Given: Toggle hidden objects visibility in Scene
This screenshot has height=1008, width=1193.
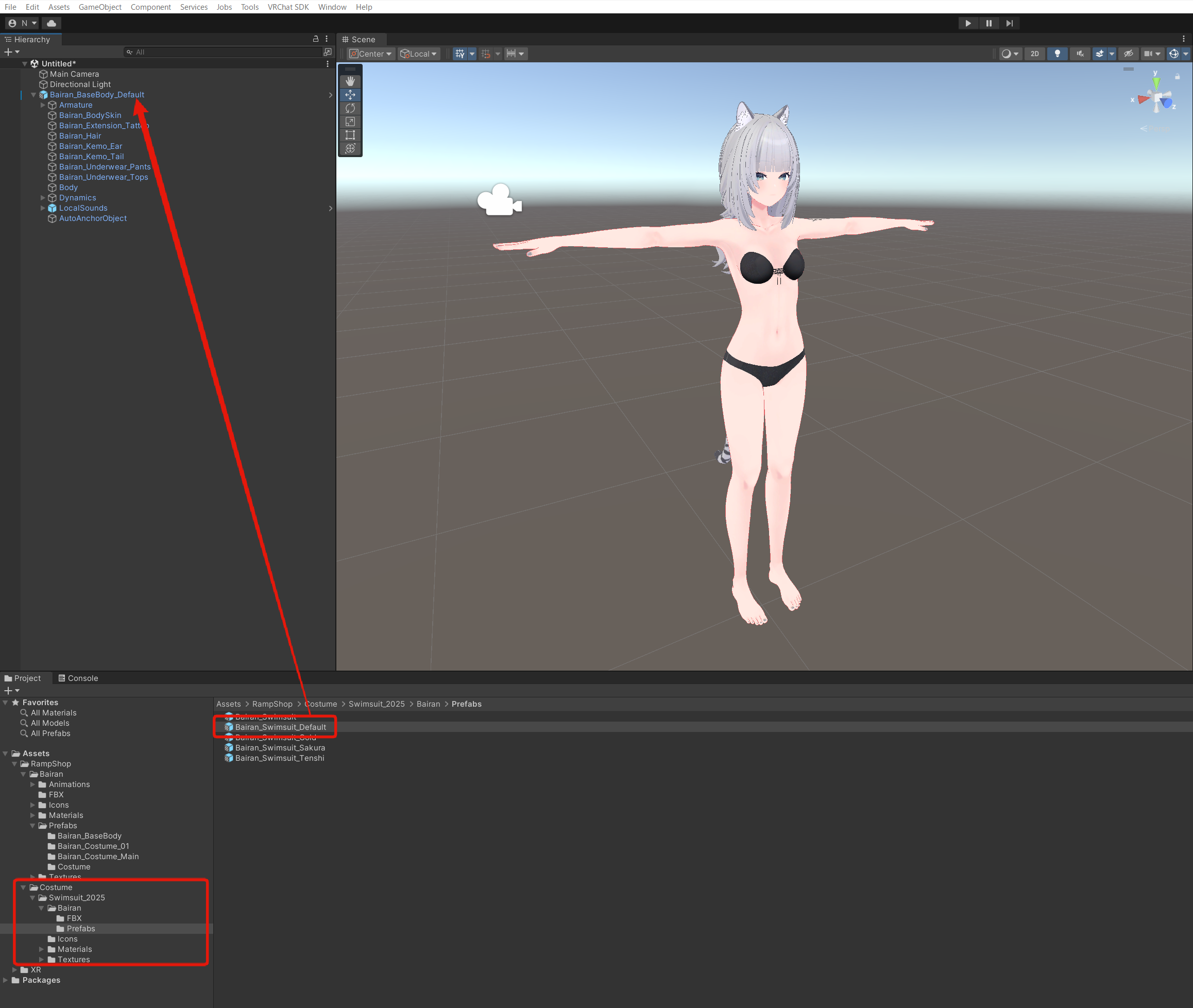Looking at the screenshot, I should (1128, 54).
